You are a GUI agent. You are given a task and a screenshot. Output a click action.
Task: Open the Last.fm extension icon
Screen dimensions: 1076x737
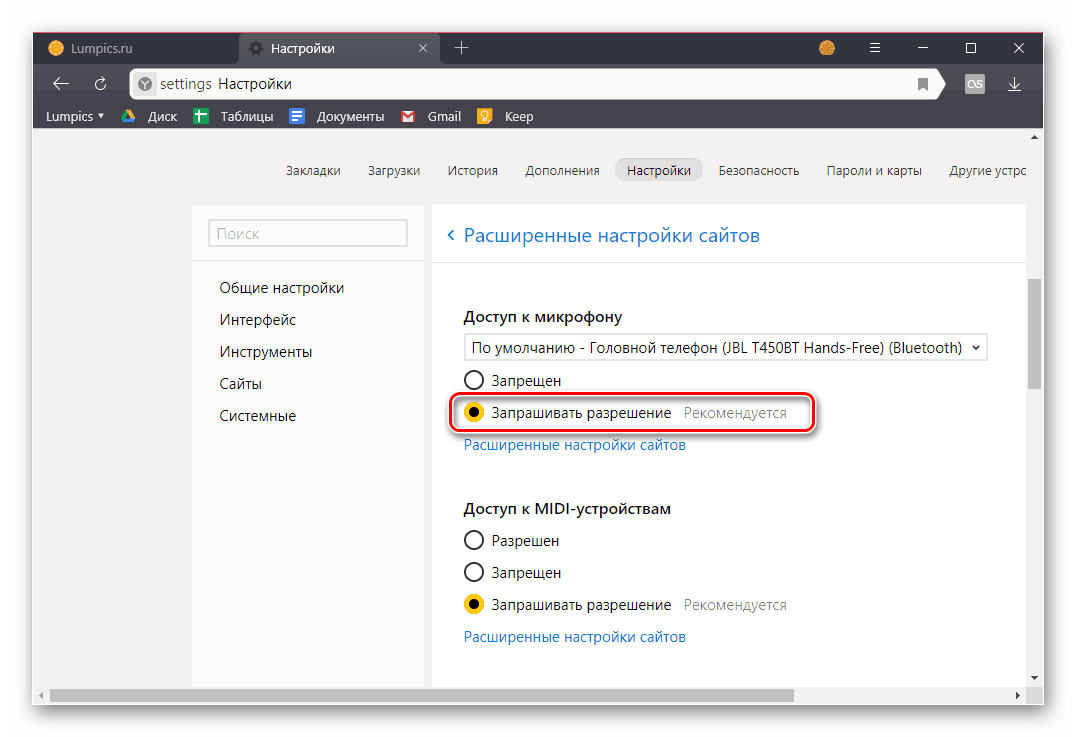coord(974,84)
